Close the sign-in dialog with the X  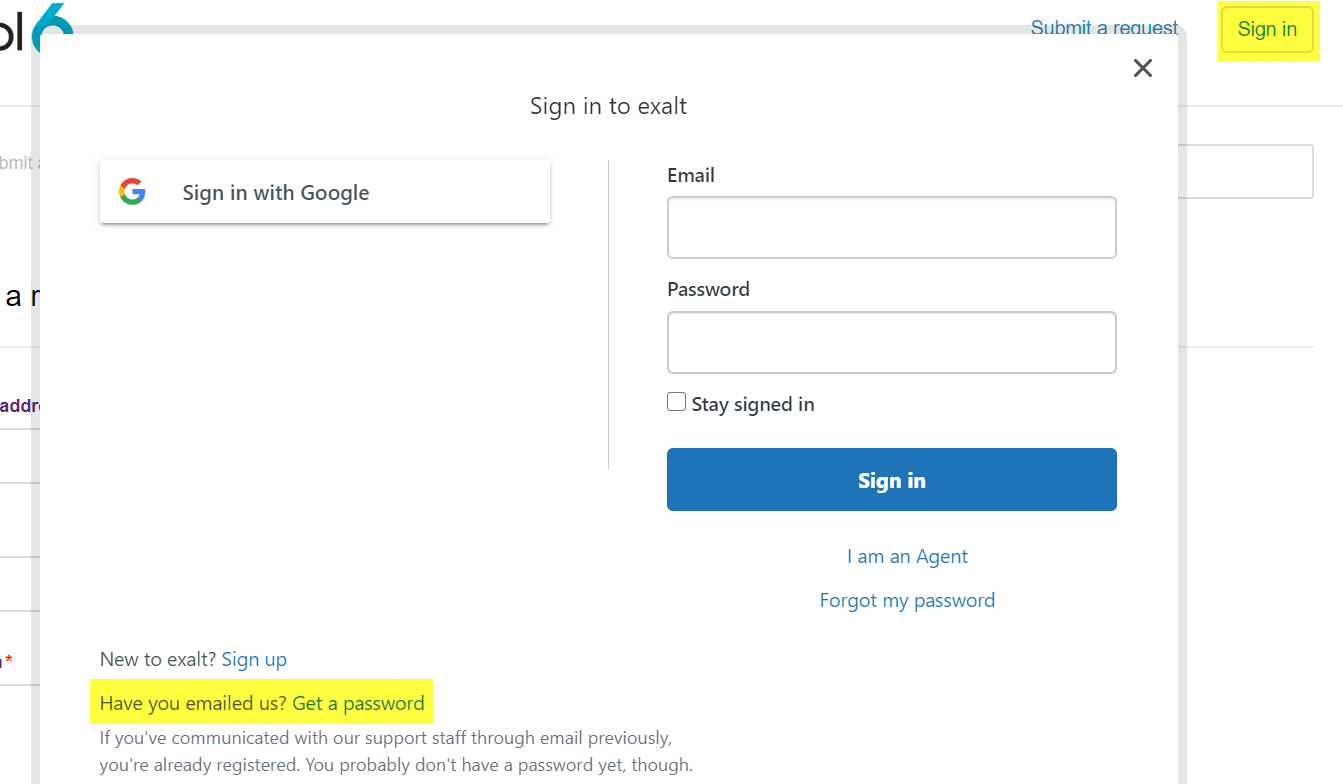point(1143,68)
